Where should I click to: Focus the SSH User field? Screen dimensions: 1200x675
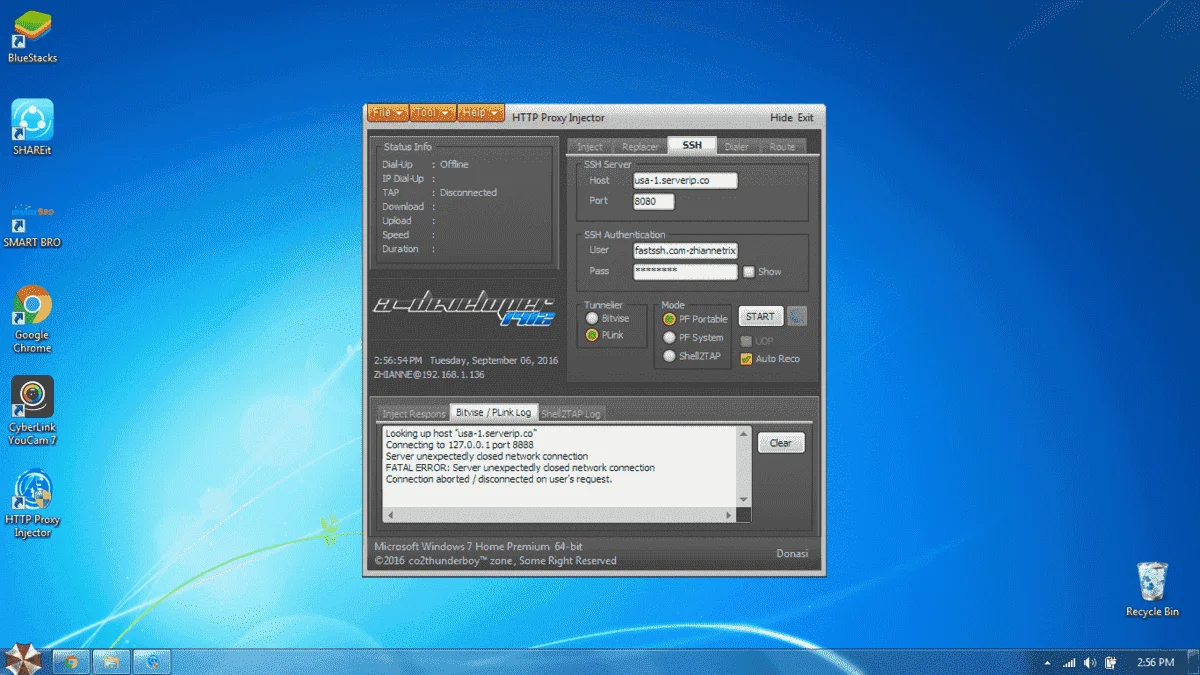(x=685, y=251)
